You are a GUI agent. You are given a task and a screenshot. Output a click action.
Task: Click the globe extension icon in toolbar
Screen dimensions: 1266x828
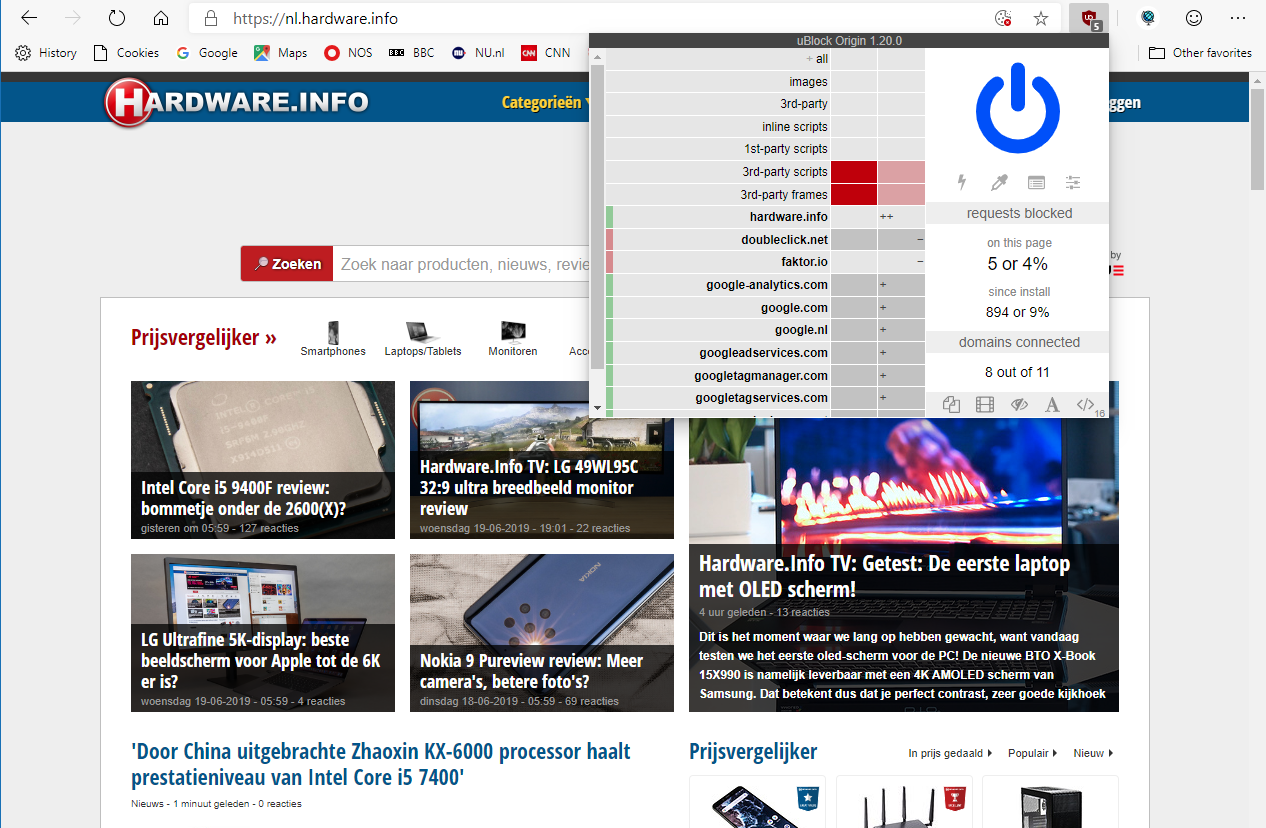(1149, 18)
